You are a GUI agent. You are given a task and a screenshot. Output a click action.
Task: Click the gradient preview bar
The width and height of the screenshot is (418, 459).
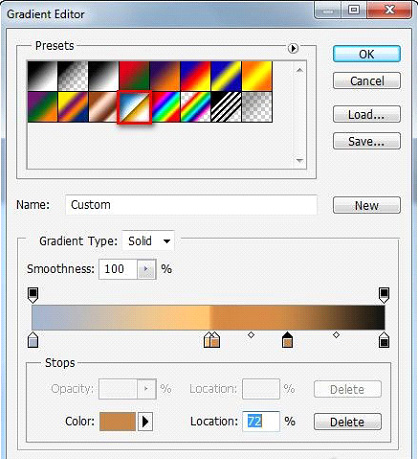[x=208, y=317]
